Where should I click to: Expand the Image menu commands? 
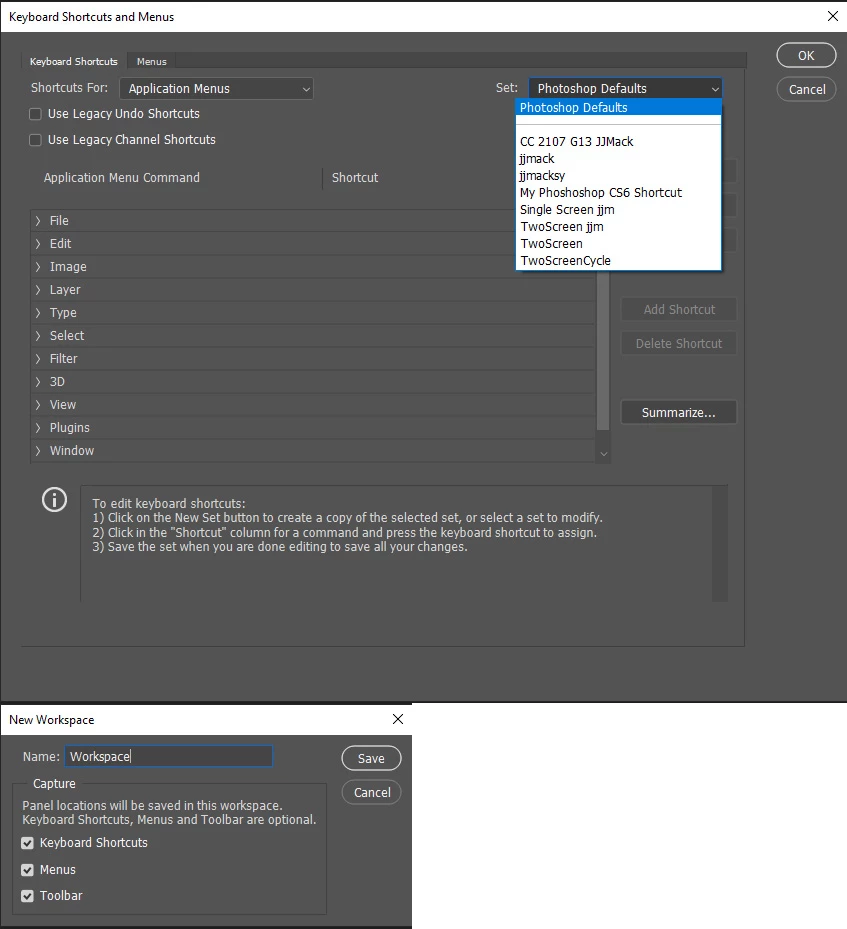click(38, 267)
